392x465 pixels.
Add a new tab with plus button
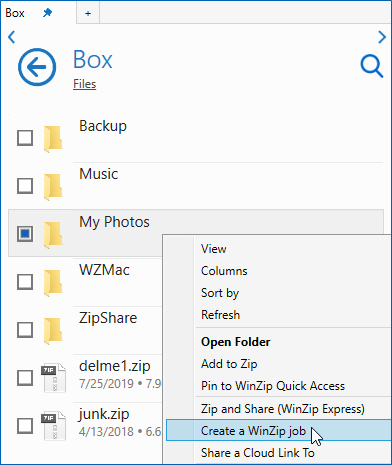click(88, 13)
